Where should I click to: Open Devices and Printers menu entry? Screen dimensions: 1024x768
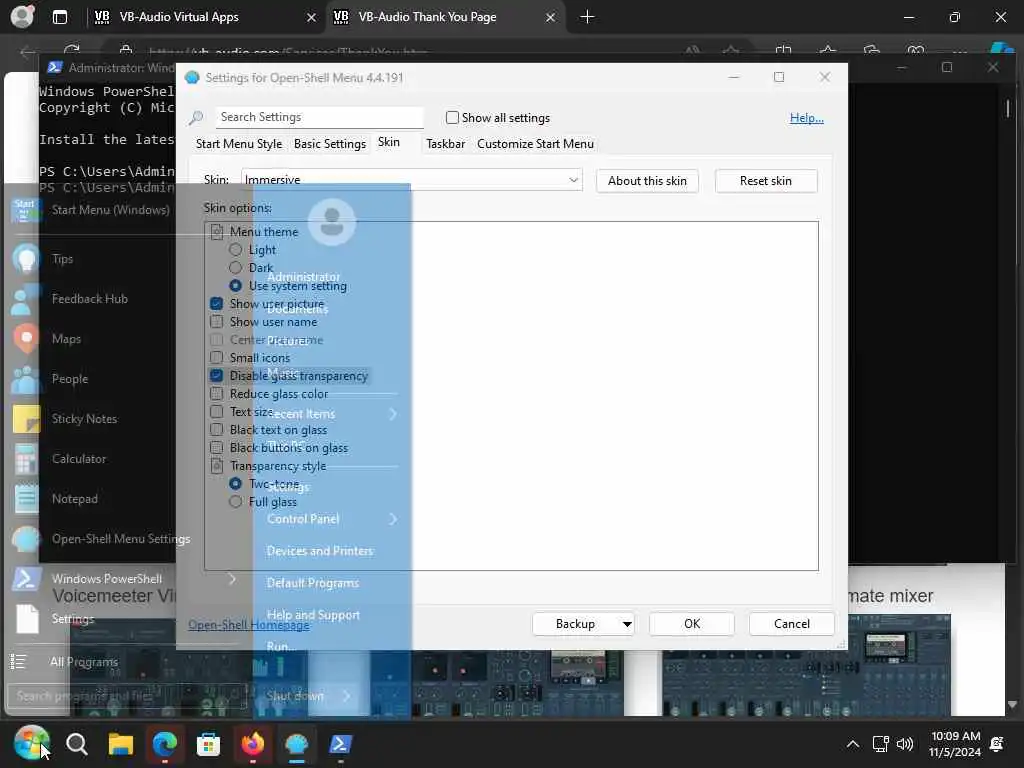[x=320, y=551]
